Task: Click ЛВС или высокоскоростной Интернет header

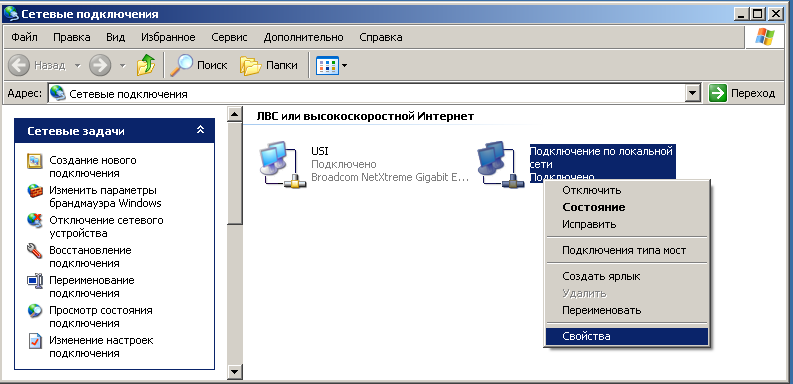Action: coord(365,116)
